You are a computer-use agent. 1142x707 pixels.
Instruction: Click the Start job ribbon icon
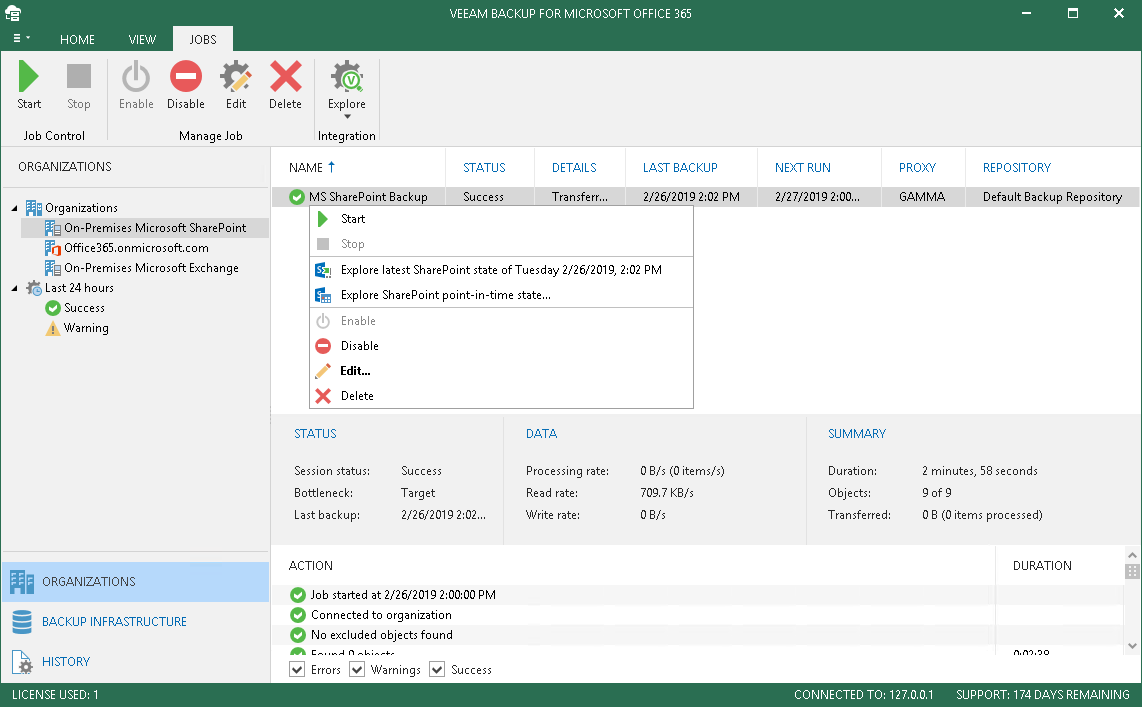(x=28, y=76)
